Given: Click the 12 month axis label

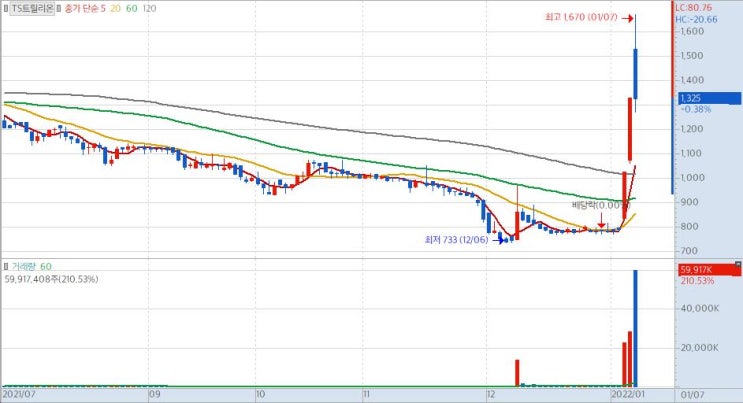Looking at the screenshot, I should click(491, 394).
